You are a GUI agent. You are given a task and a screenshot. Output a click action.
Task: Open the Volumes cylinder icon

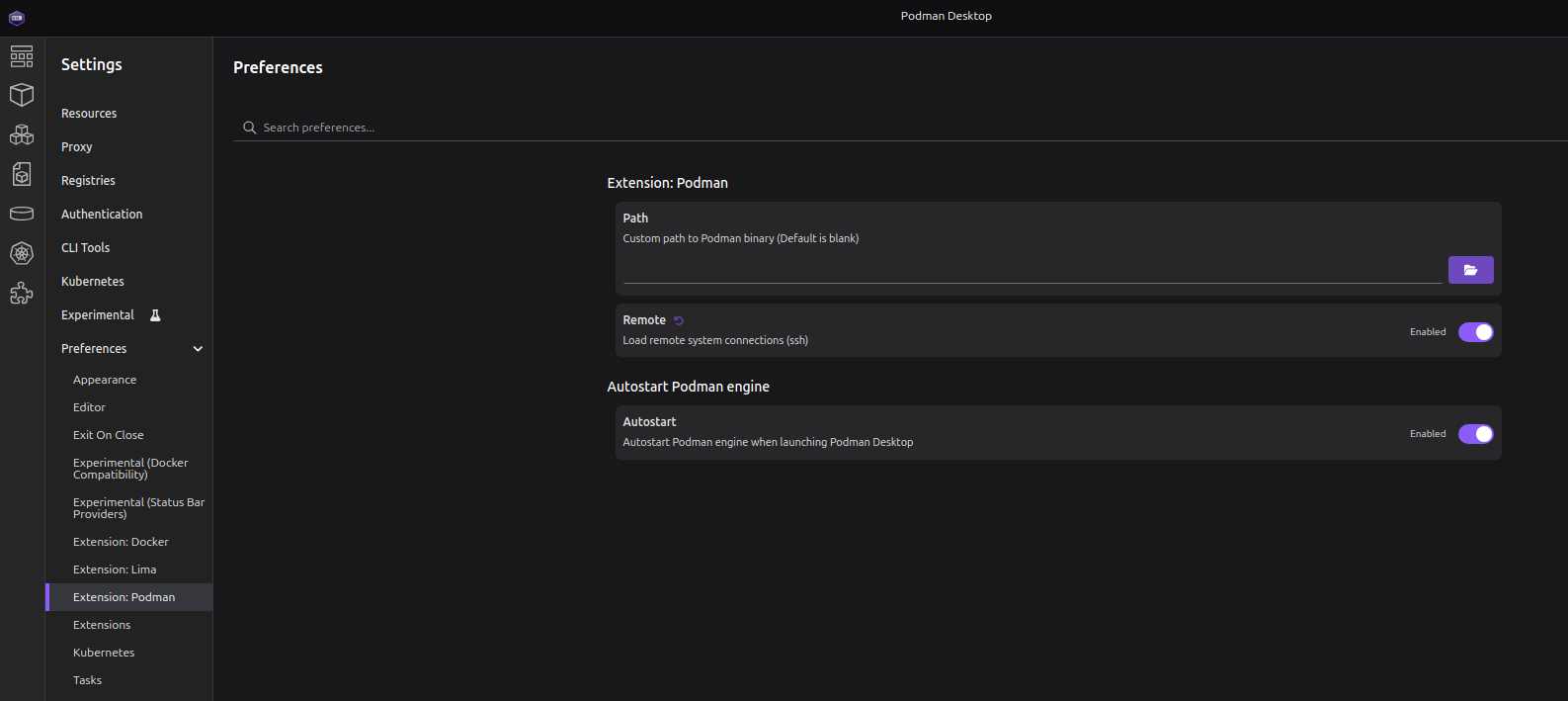(22, 214)
